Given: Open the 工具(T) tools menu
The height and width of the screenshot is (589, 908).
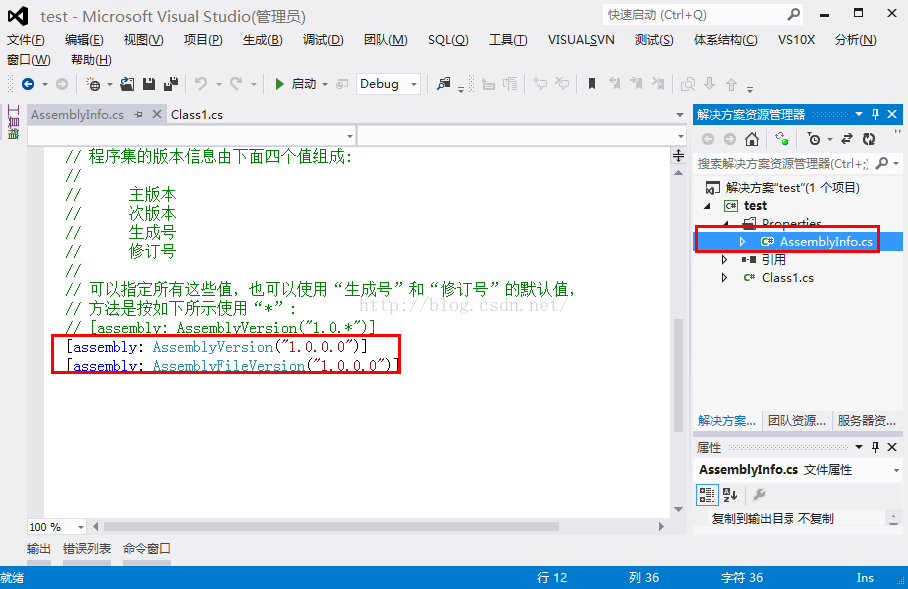Looking at the screenshot, I should click(x=508, y=40).
